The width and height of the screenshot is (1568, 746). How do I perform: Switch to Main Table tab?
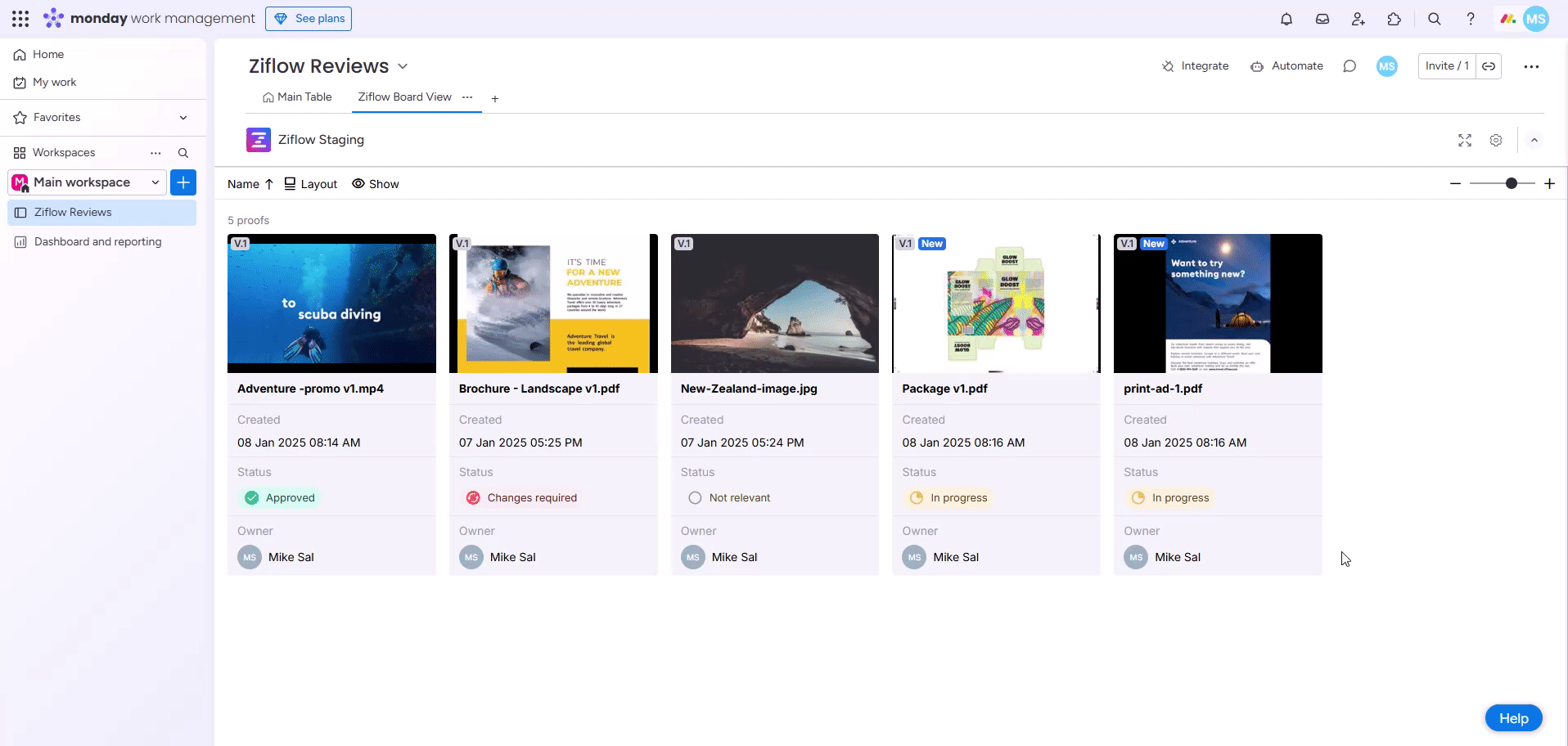pos(297,97)
